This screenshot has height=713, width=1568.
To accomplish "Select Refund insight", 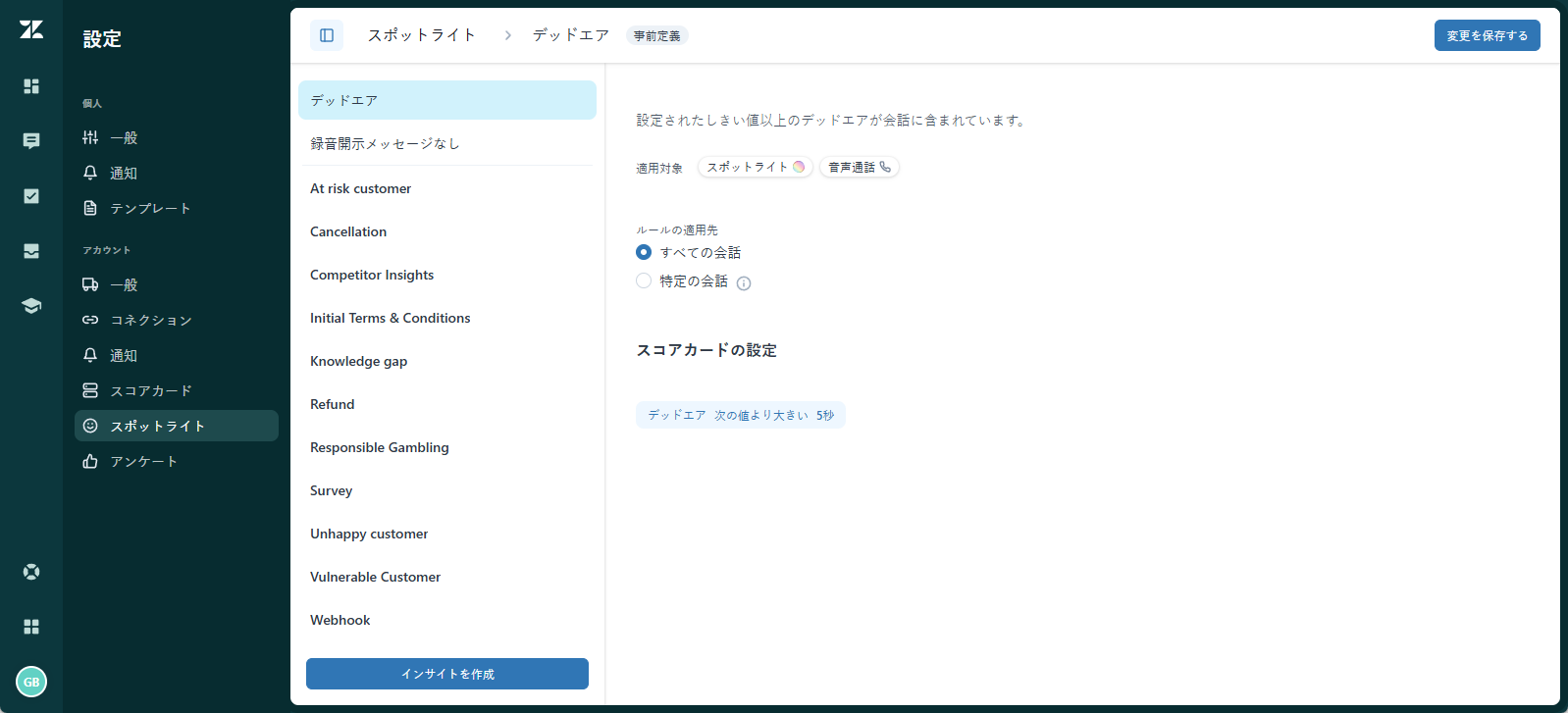I will pos(447,404).
